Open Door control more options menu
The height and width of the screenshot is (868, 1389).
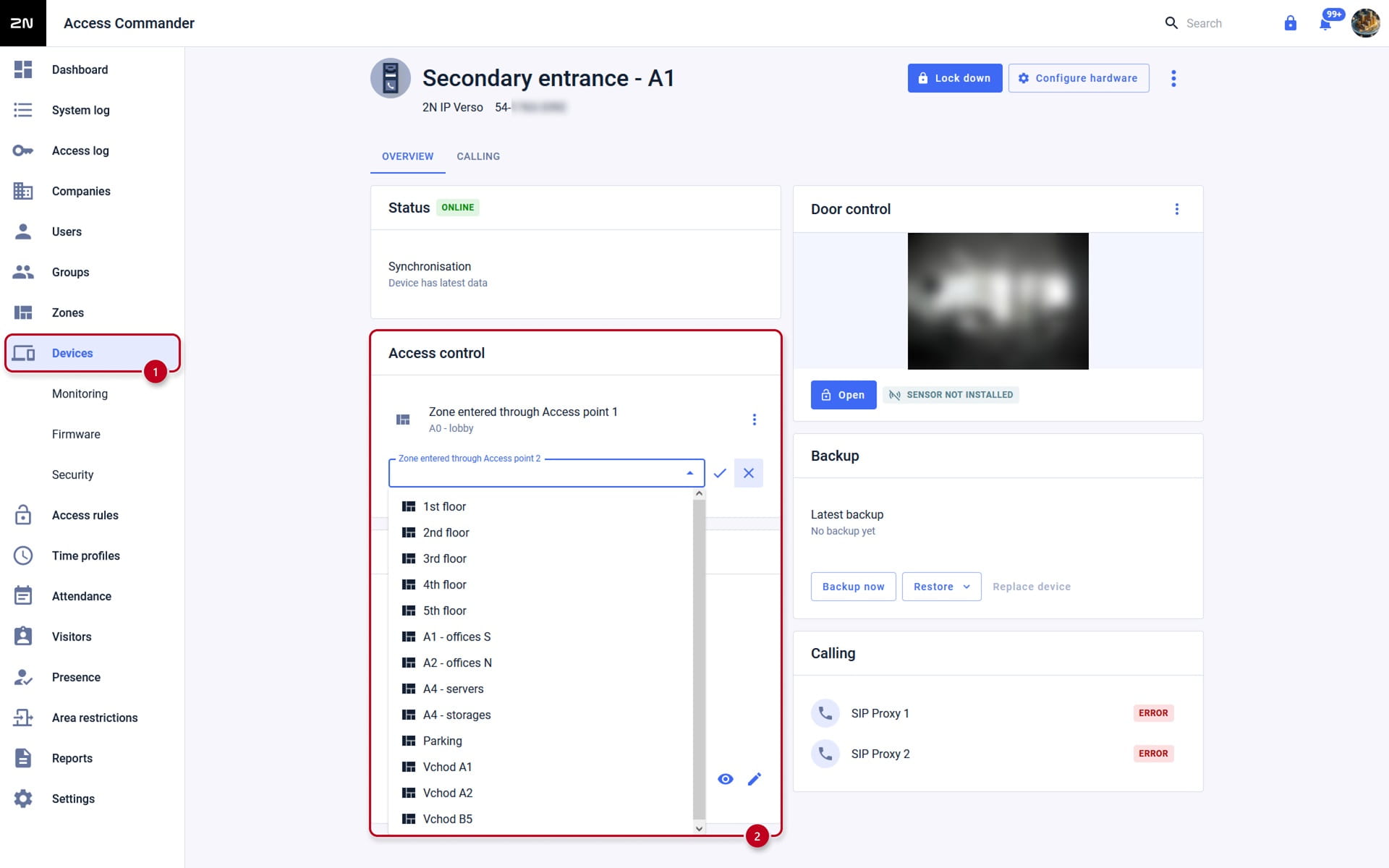point(1177,209)
